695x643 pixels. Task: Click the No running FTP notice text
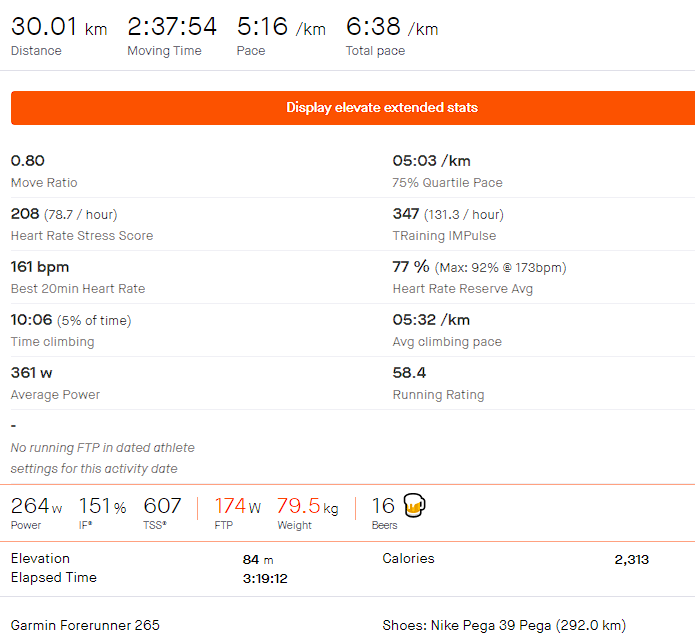pos(102,458)
